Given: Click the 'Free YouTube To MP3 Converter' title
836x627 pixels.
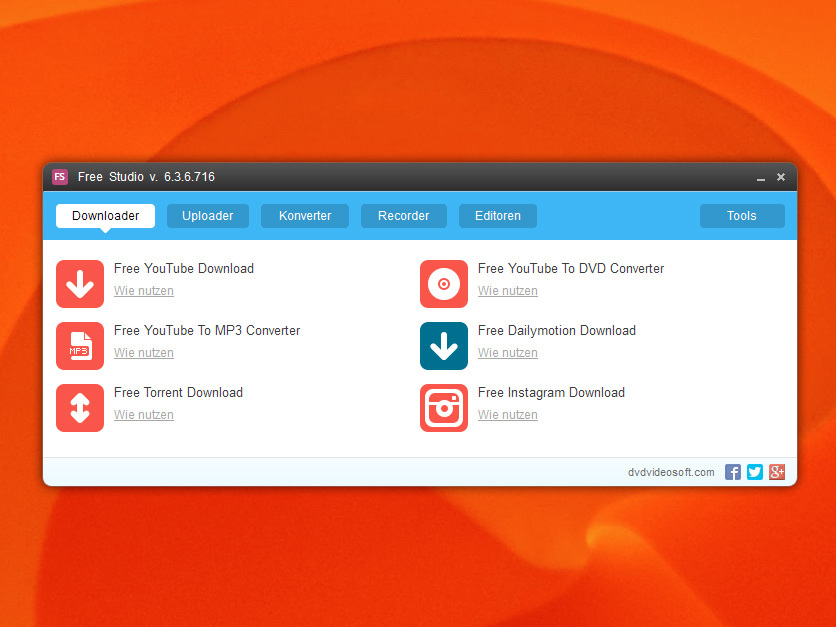Looking at the screenshot, I should click(207, 331).
